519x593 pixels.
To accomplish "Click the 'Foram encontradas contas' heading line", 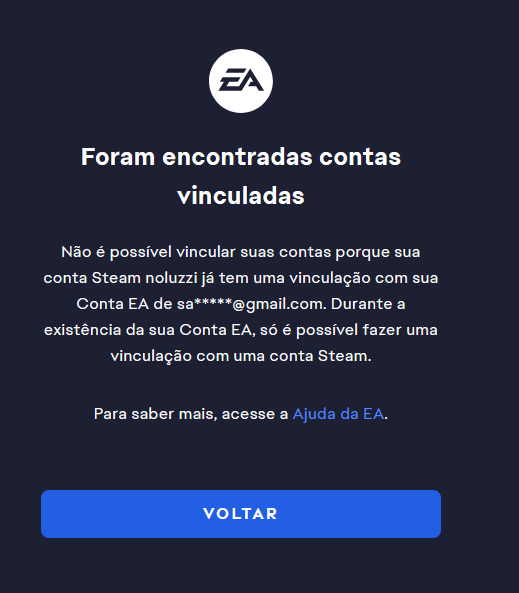I will tap(241, 157).
